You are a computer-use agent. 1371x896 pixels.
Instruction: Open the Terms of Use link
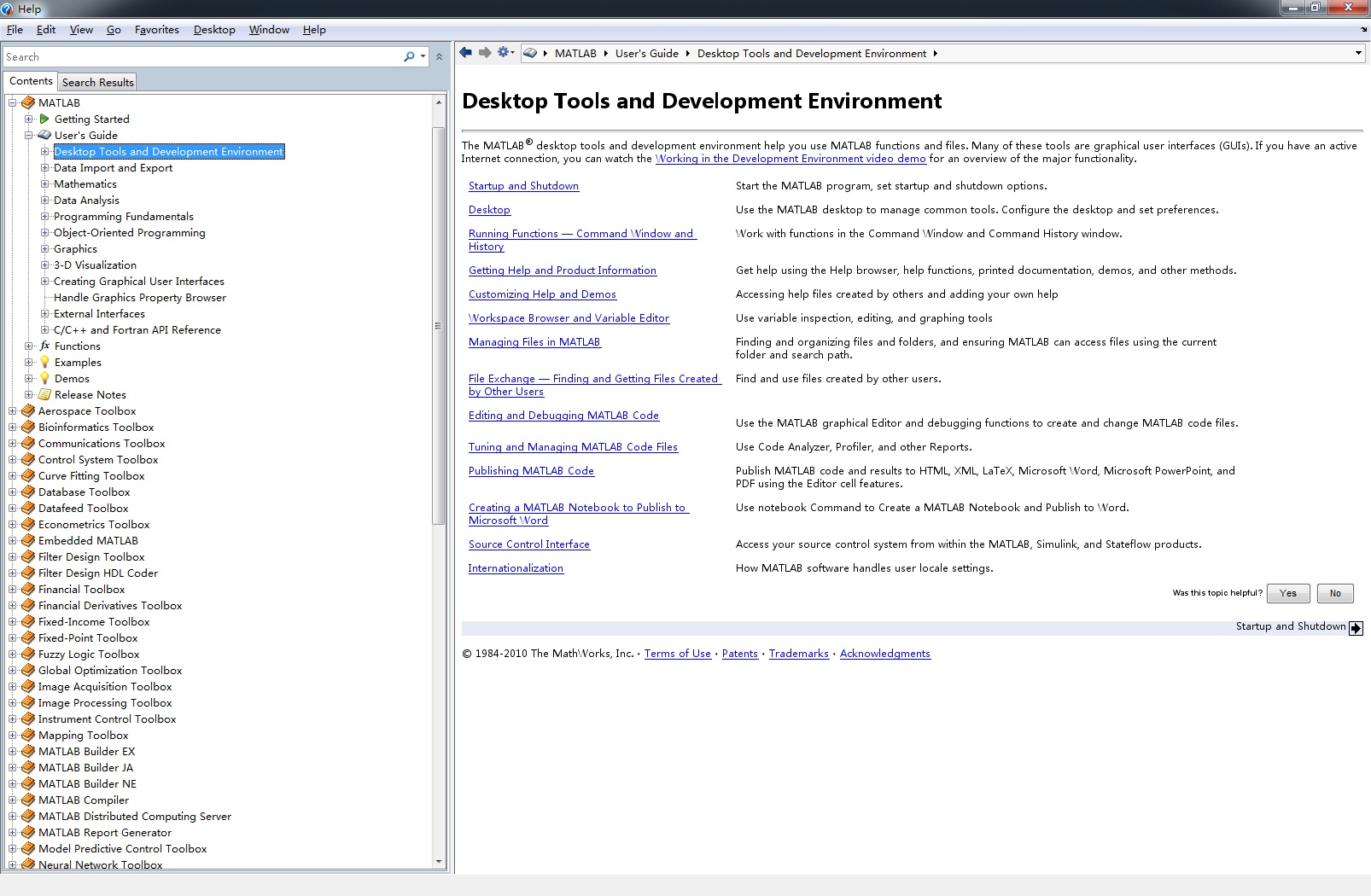677,653
